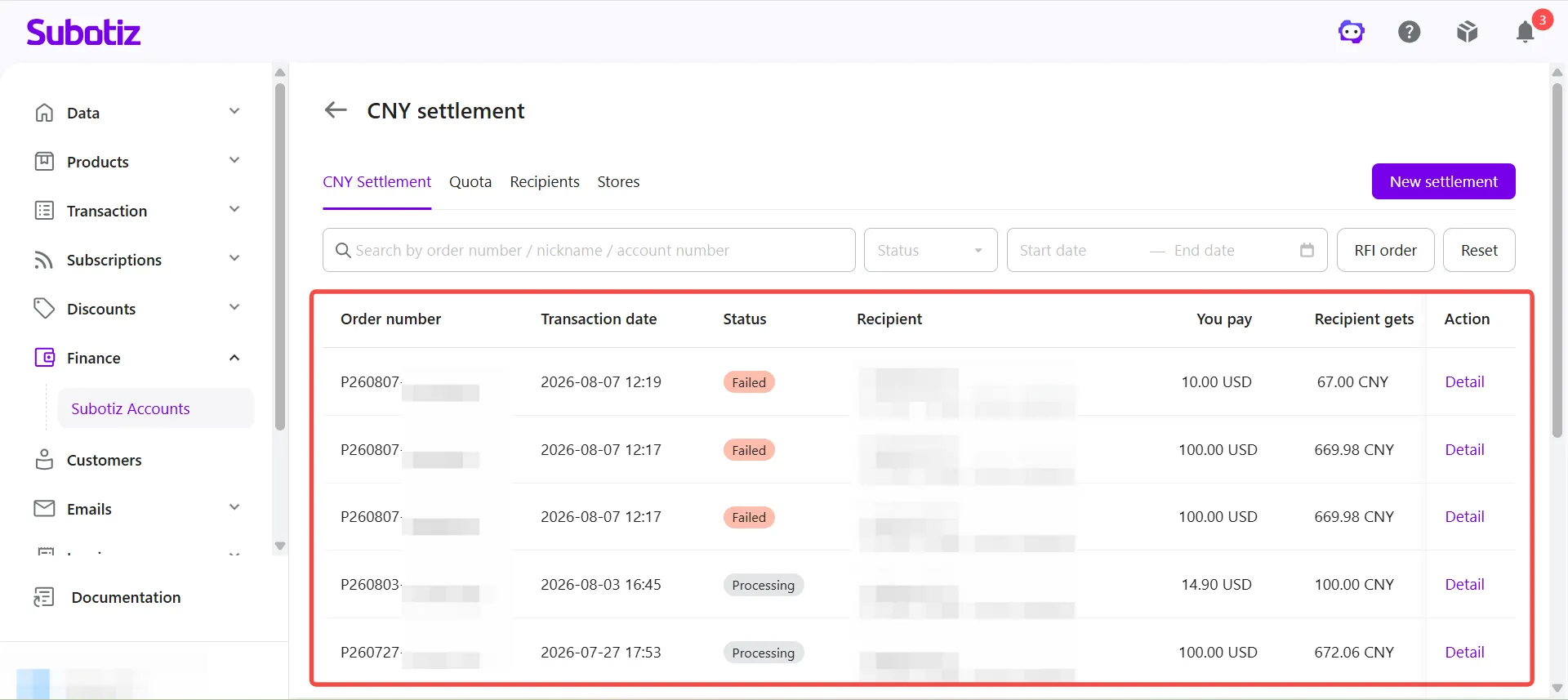Open Subotiz Accounts submenu item

click(x=155, y=408)
